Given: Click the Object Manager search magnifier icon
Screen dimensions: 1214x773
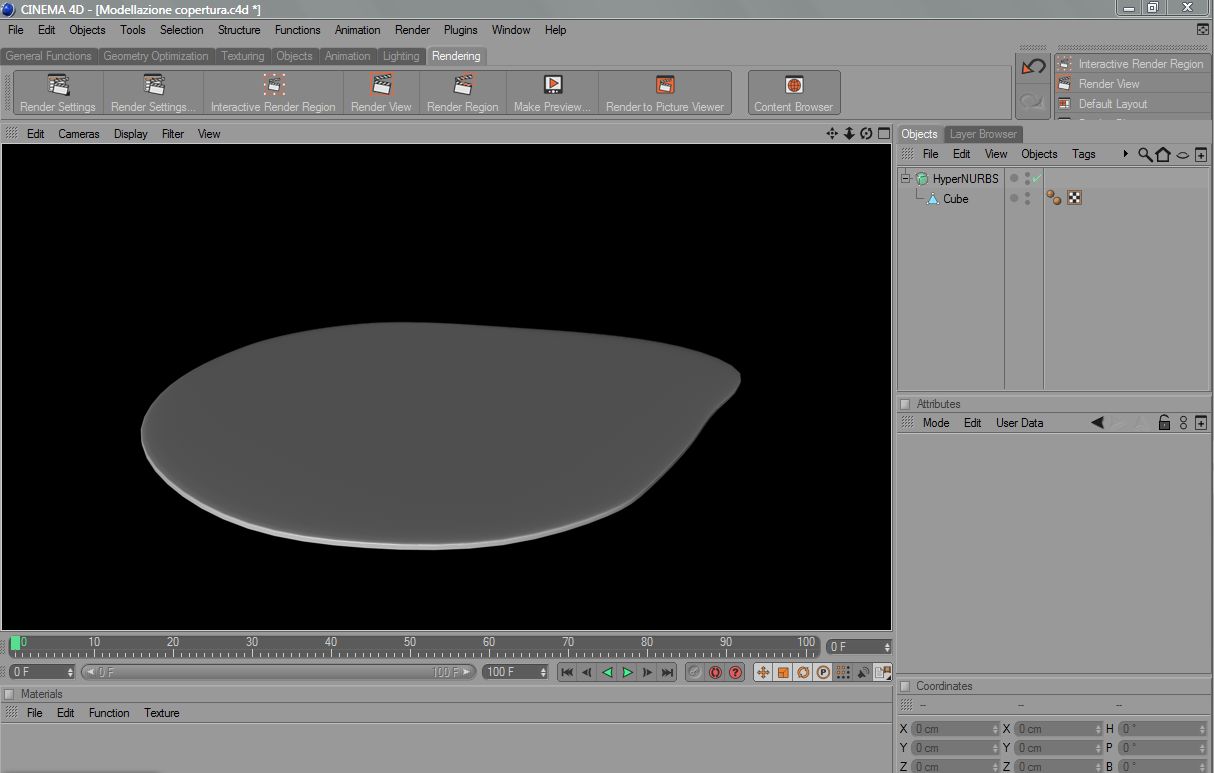Looking at the screenshot, I should coord(1145,154).
